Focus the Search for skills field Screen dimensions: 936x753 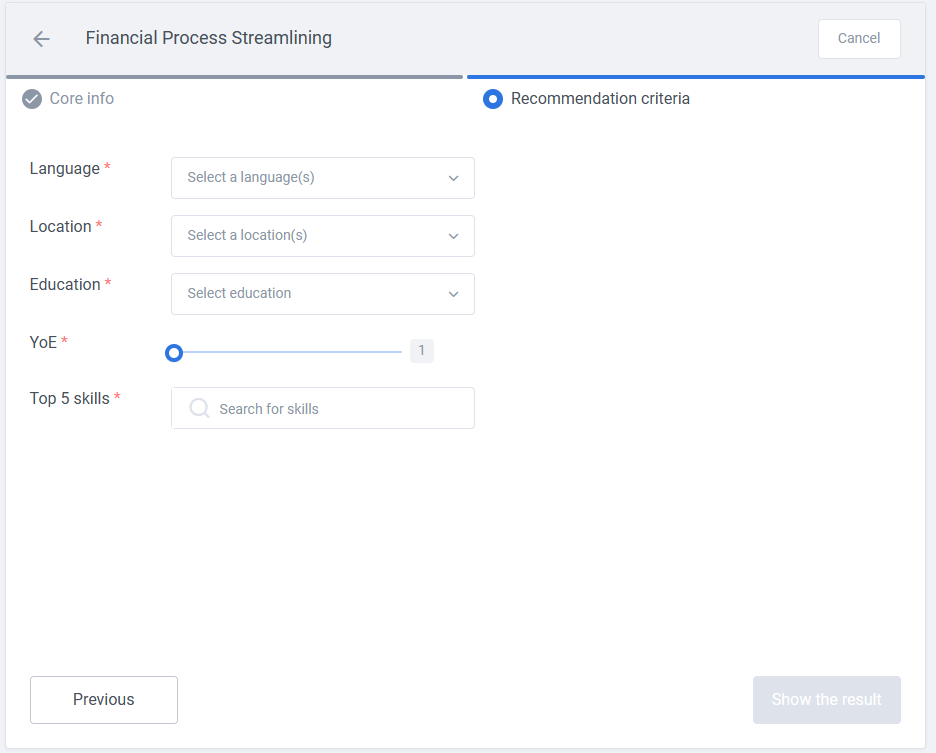click(322, 408)
